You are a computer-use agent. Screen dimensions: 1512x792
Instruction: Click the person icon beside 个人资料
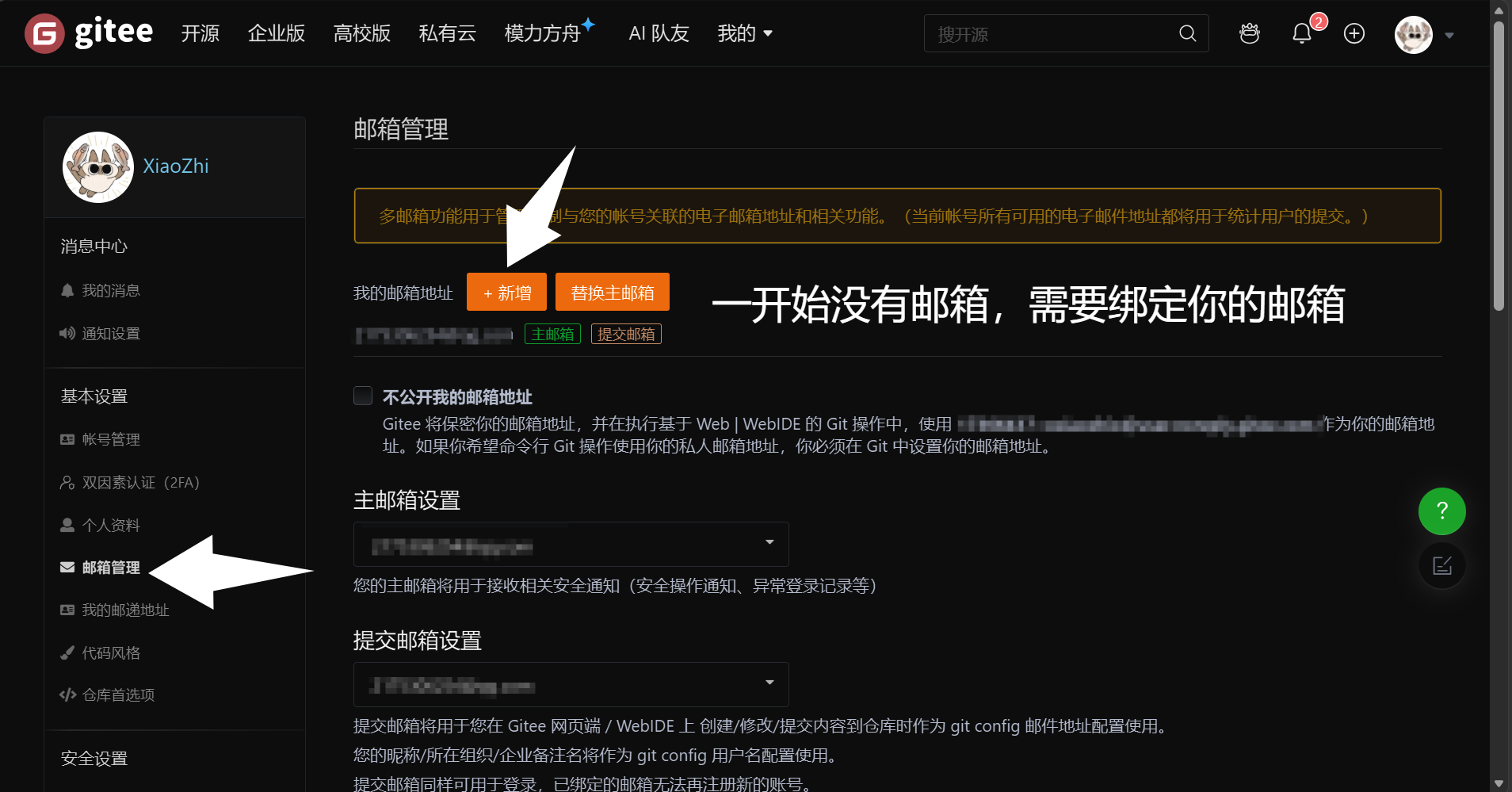[67, 525]
